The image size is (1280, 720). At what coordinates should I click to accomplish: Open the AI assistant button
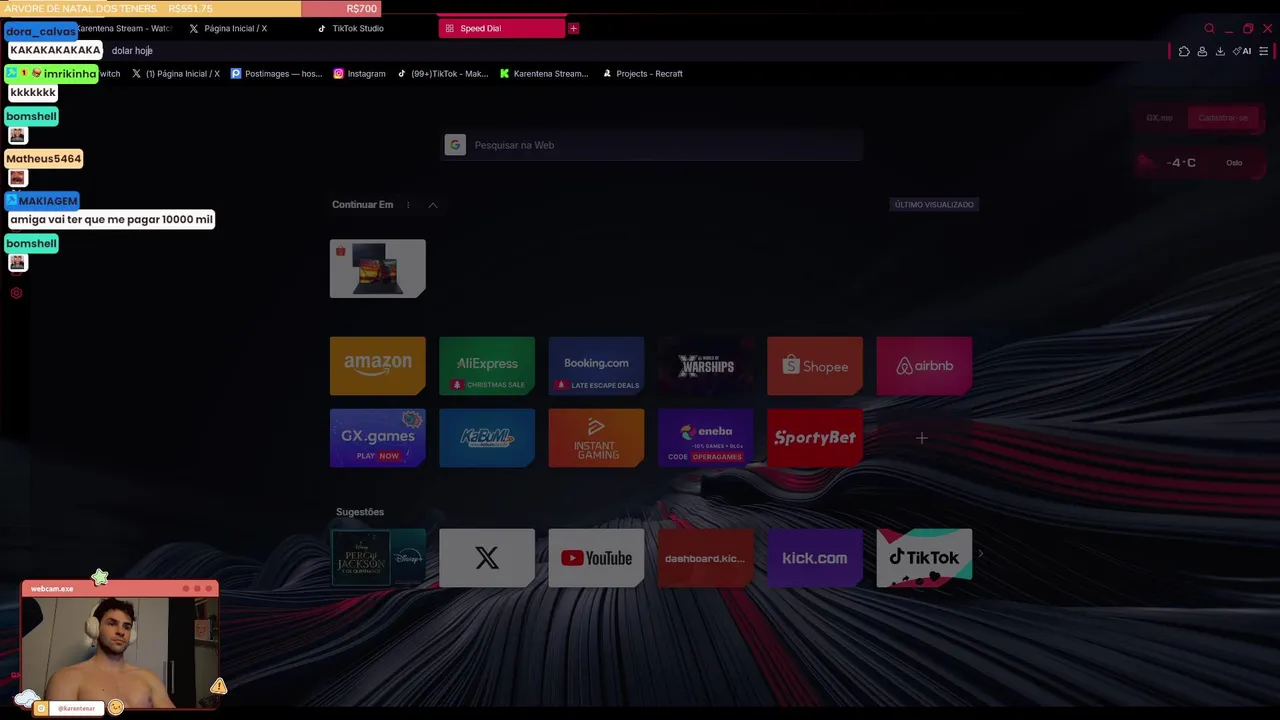1242,51
